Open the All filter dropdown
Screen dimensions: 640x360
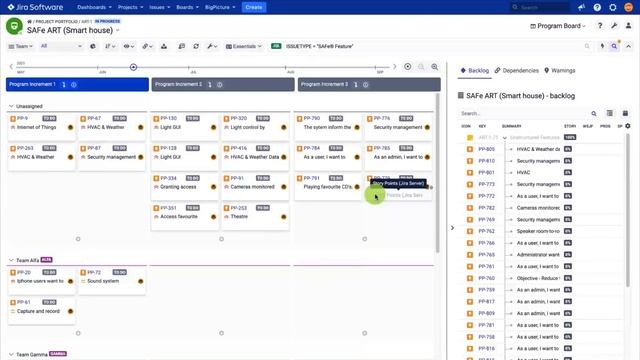pos(61,46)
